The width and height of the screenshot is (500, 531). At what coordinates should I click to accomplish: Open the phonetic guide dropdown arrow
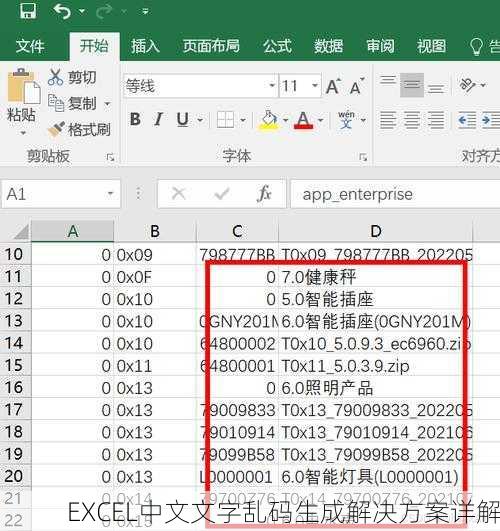click(363, 120)
